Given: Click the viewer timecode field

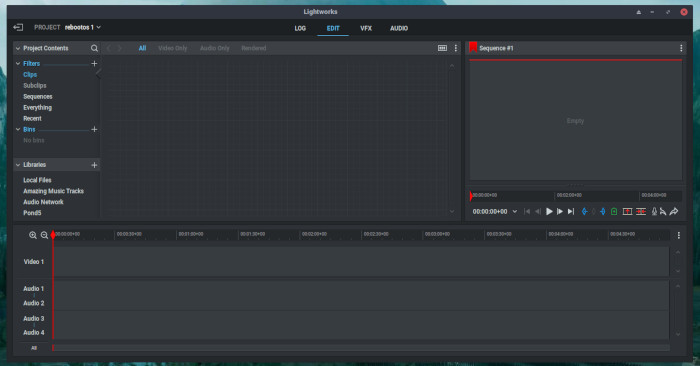Looking at the screenshot, I should pyautogui.click(x=490, y=212).
